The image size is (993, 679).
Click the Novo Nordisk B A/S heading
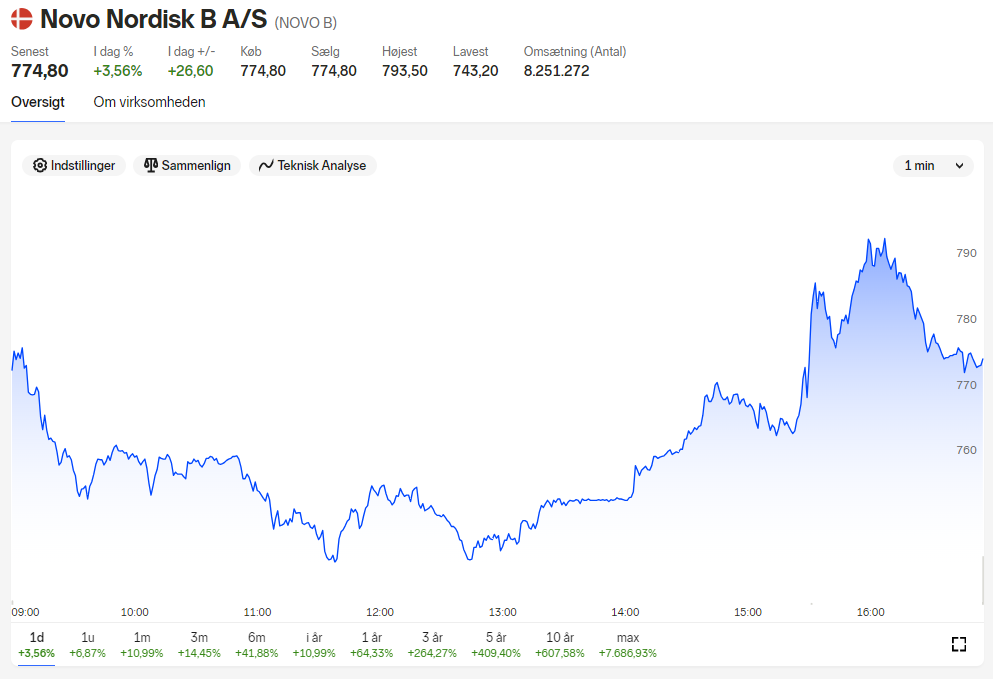tap(154, 19)
